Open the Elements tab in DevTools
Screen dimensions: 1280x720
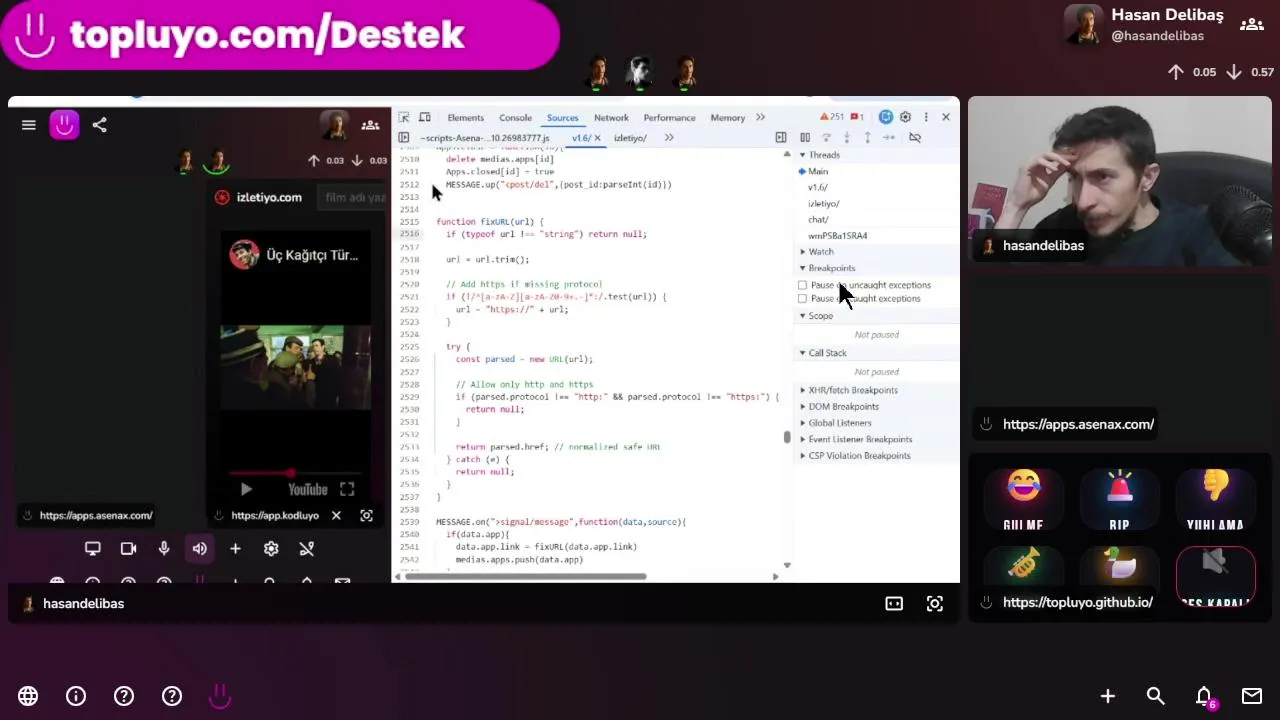pos(465,118)
